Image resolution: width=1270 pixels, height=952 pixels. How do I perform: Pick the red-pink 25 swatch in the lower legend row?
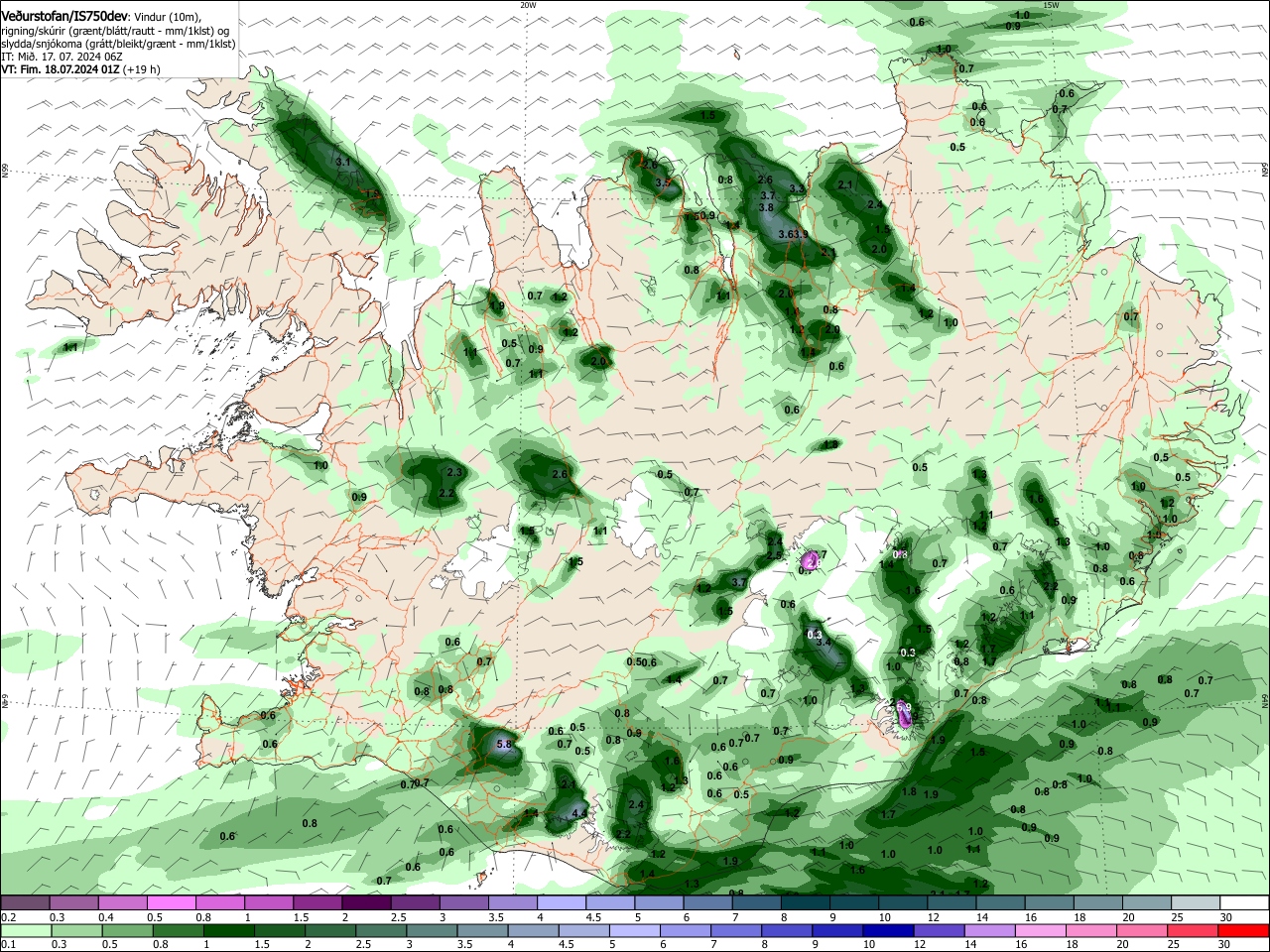pyautogui.click(x=1193, y=930)
